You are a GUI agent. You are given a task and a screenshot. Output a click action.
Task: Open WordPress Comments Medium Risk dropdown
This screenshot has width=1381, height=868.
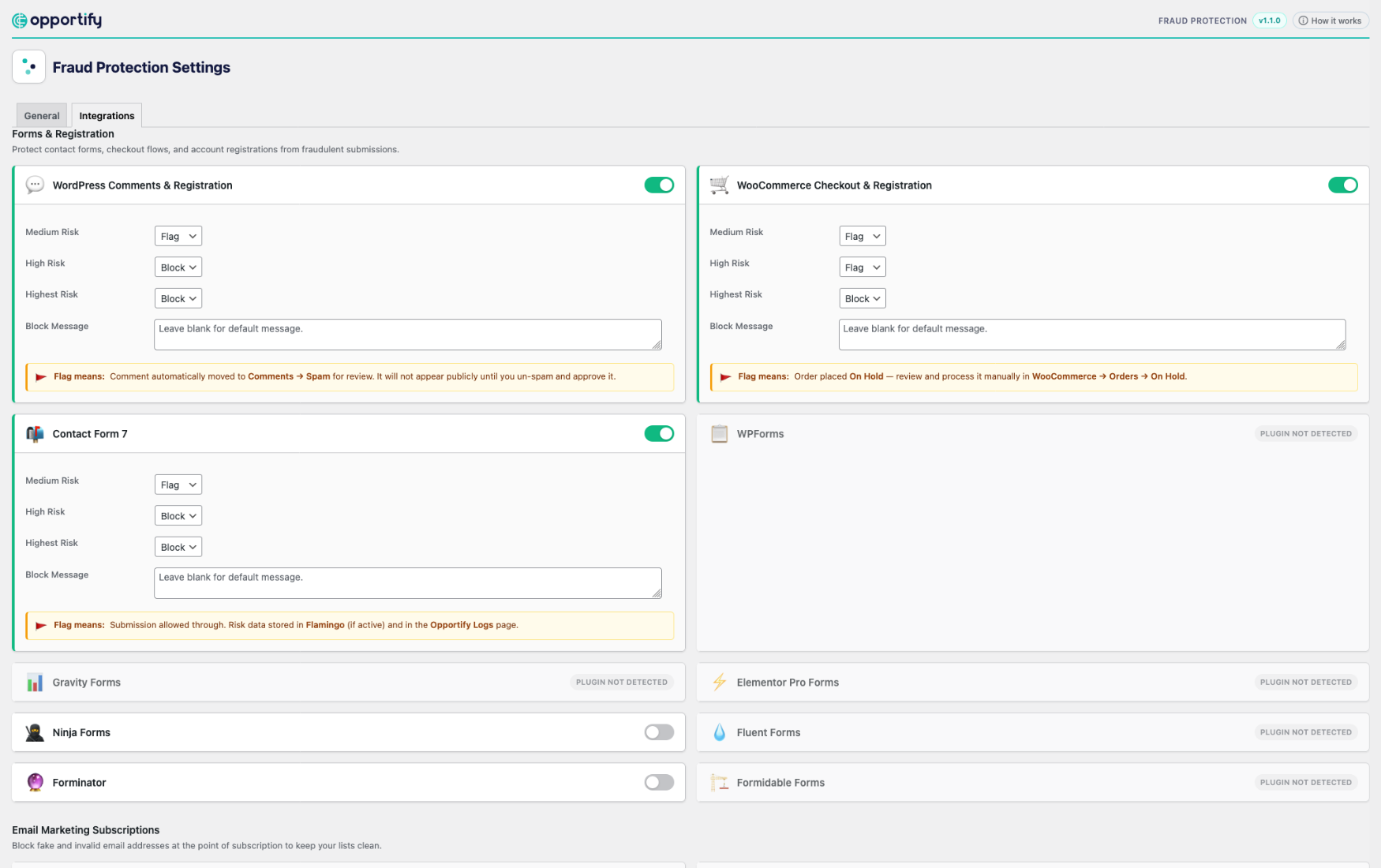[178, 236]
